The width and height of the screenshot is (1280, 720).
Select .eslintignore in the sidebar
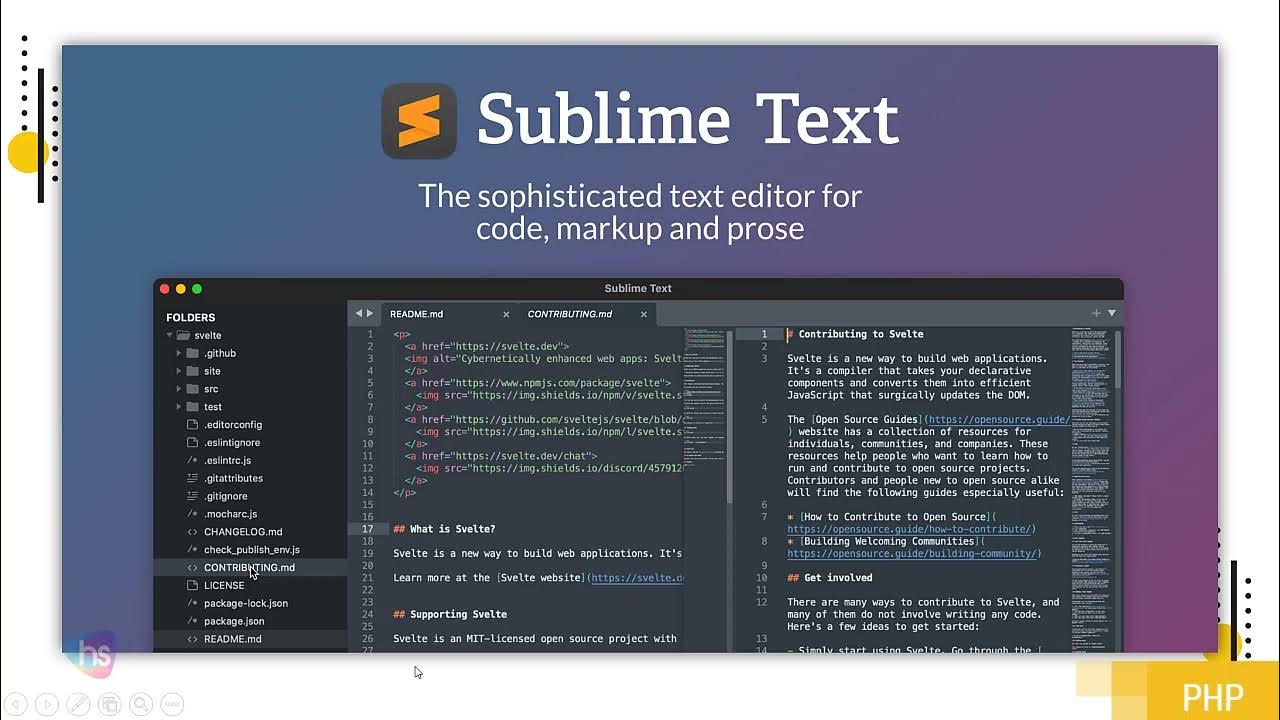tap(232, 443)
